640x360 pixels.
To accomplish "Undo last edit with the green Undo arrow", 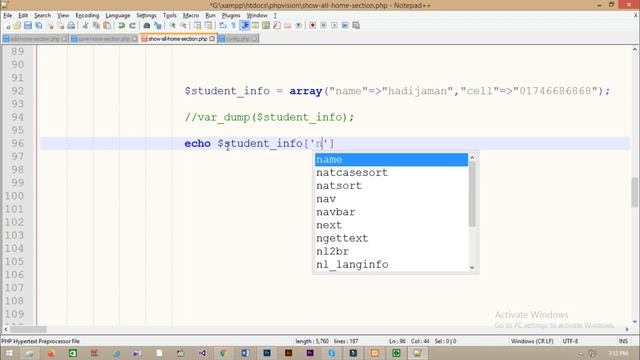I will click(x=121, y=25).
